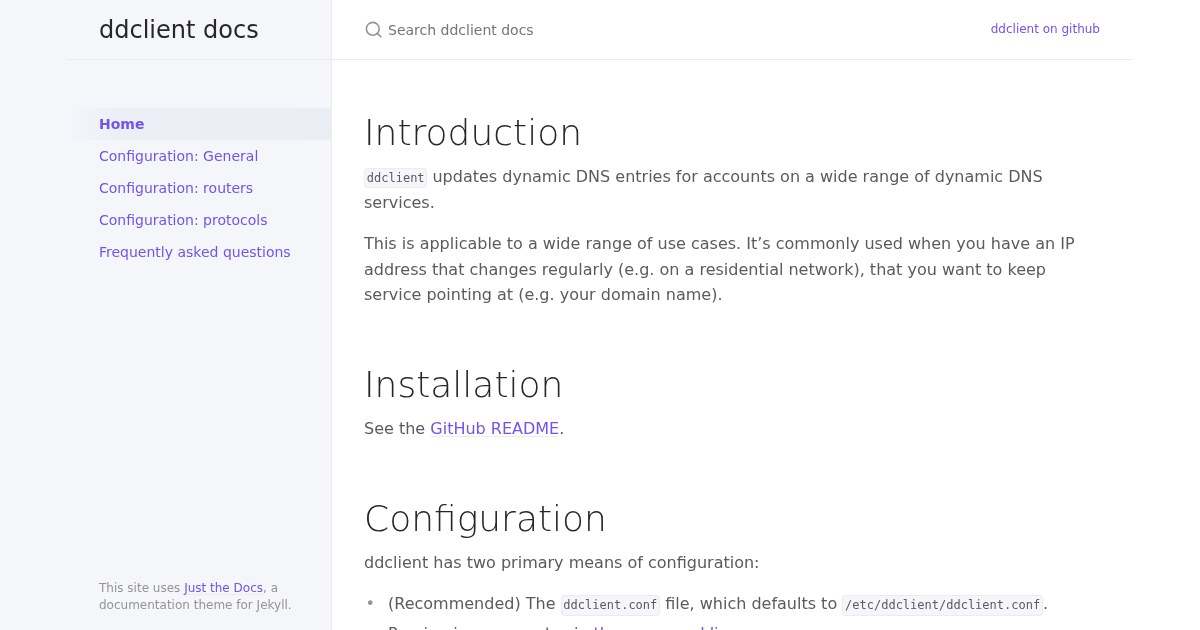Follow the GitHub README link
Screen dimensions: 1200x630
click(494, 428)
